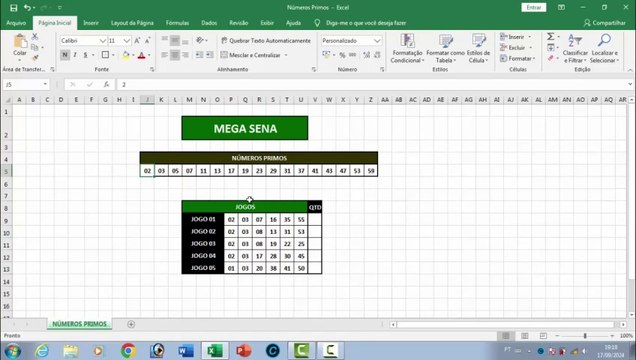Screen dimensions: 636x360
Task: Open the font size 11 dropdown
Action: [x=127, y=41]
